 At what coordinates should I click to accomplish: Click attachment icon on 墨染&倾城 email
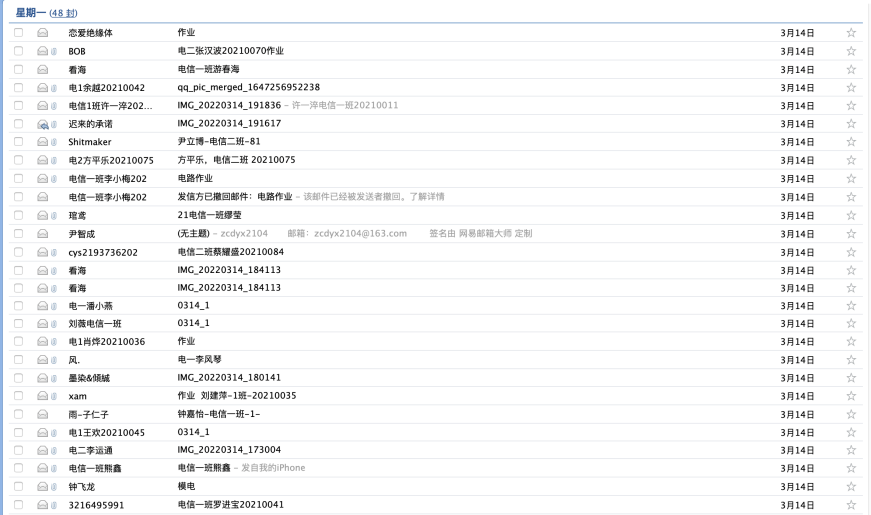[55, 377]
